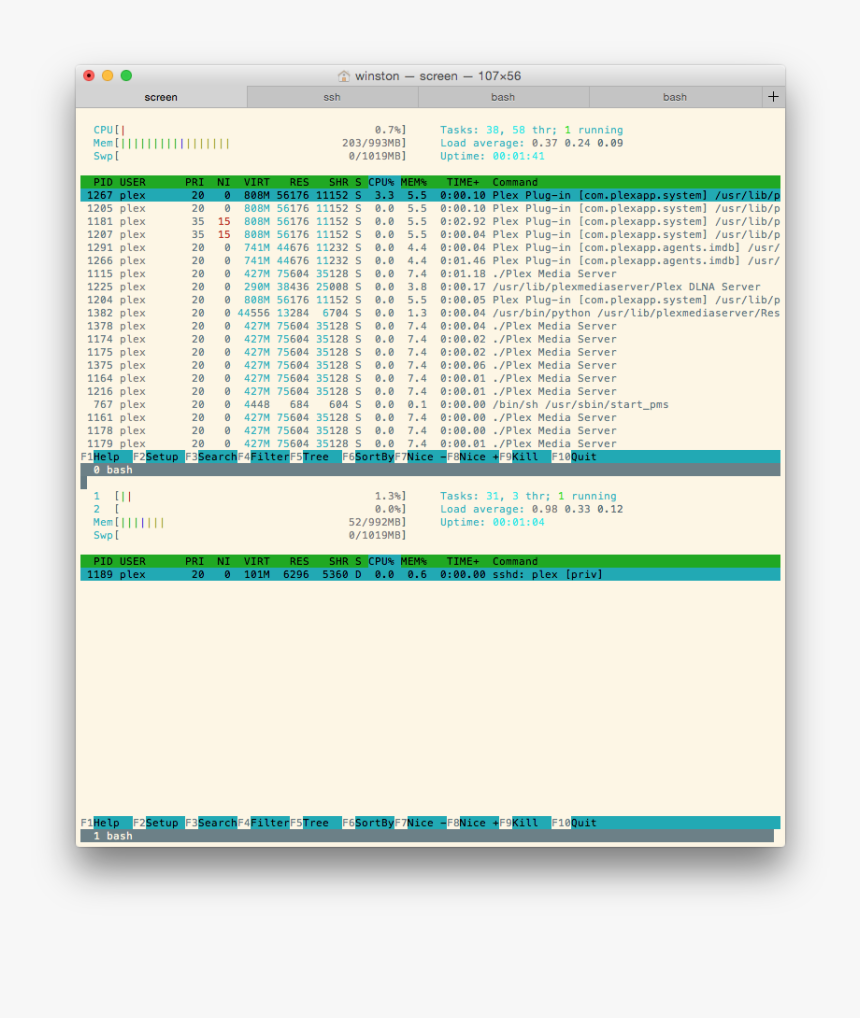Click F8 Nice + in upper htop
Screen dimensions: 860x1018
click(473, 456)
